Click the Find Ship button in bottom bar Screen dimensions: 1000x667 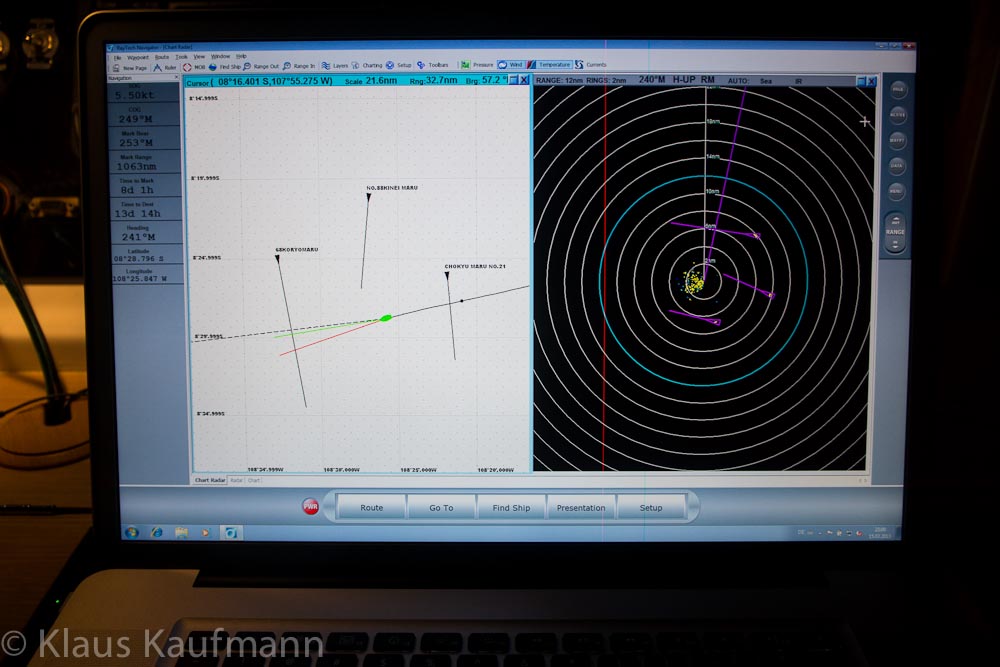511,508
